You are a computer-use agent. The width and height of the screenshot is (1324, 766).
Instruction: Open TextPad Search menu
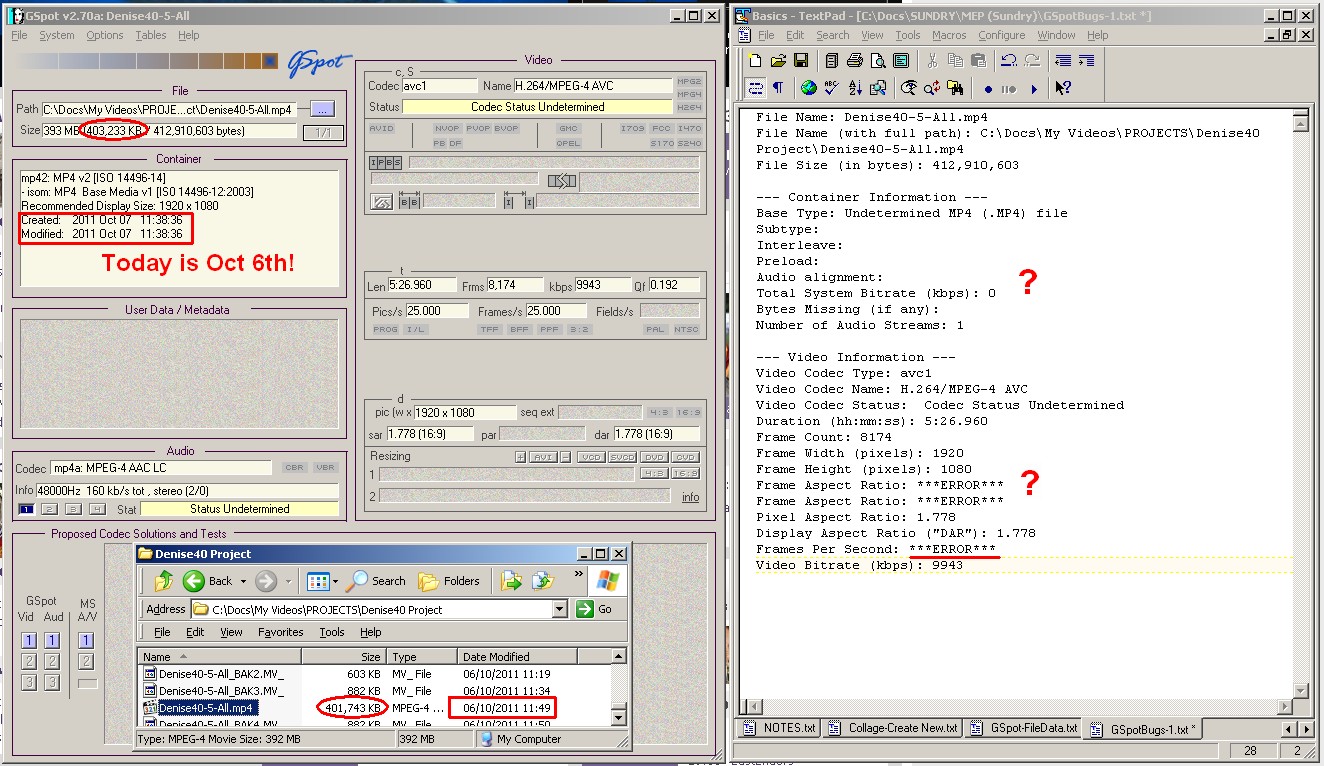pyautogui.click(x=832, y=35)
